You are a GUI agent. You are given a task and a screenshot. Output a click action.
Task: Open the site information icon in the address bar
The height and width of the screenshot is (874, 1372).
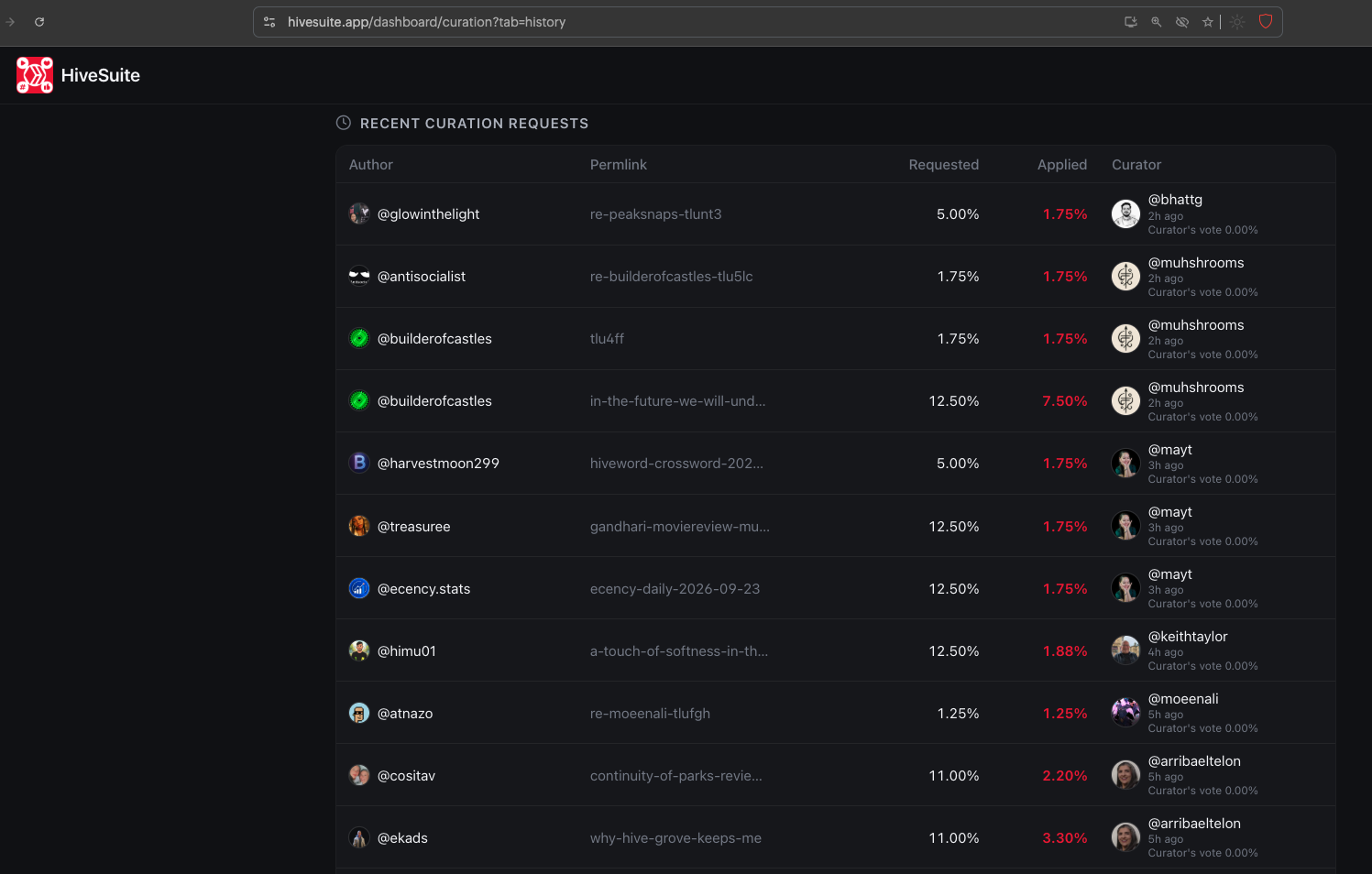269,22
